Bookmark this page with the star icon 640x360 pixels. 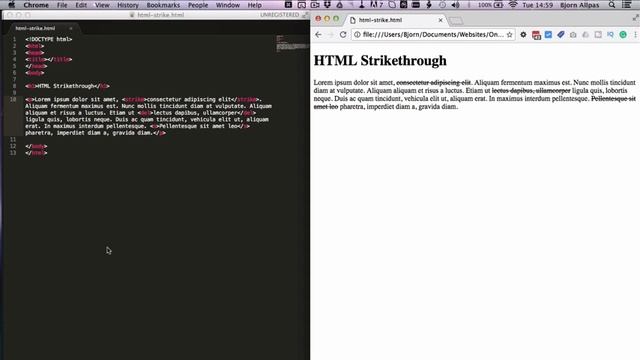point(509,35)
